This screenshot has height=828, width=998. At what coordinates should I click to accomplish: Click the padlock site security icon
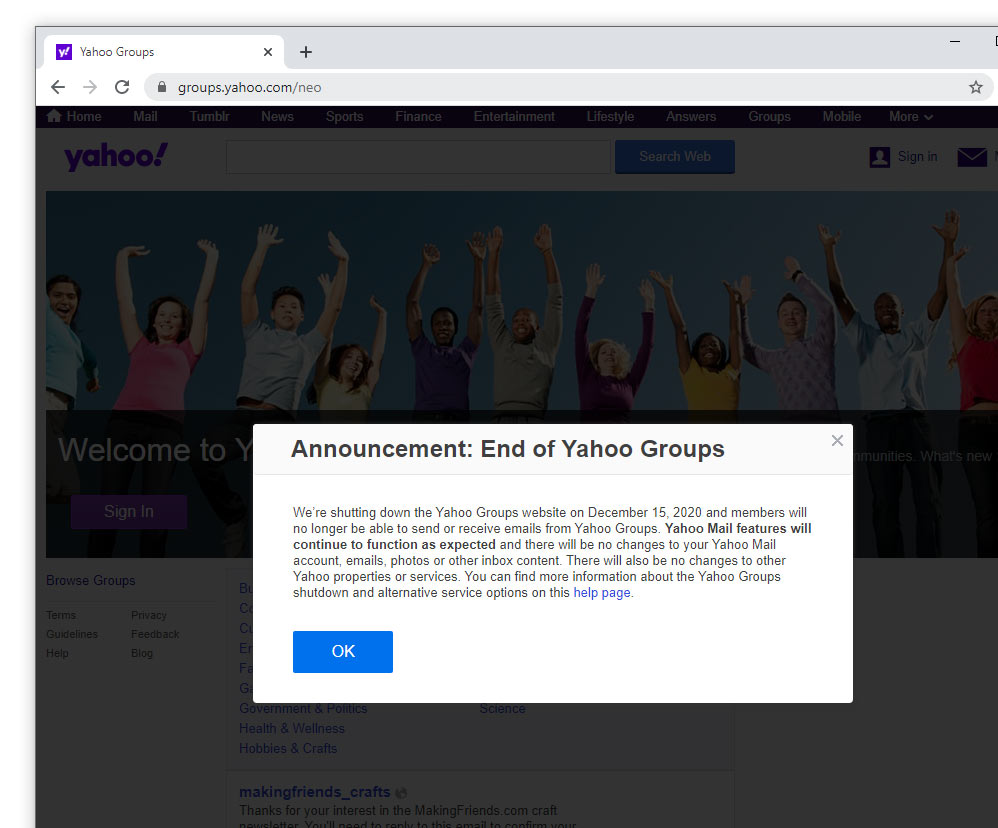(162, 87)
